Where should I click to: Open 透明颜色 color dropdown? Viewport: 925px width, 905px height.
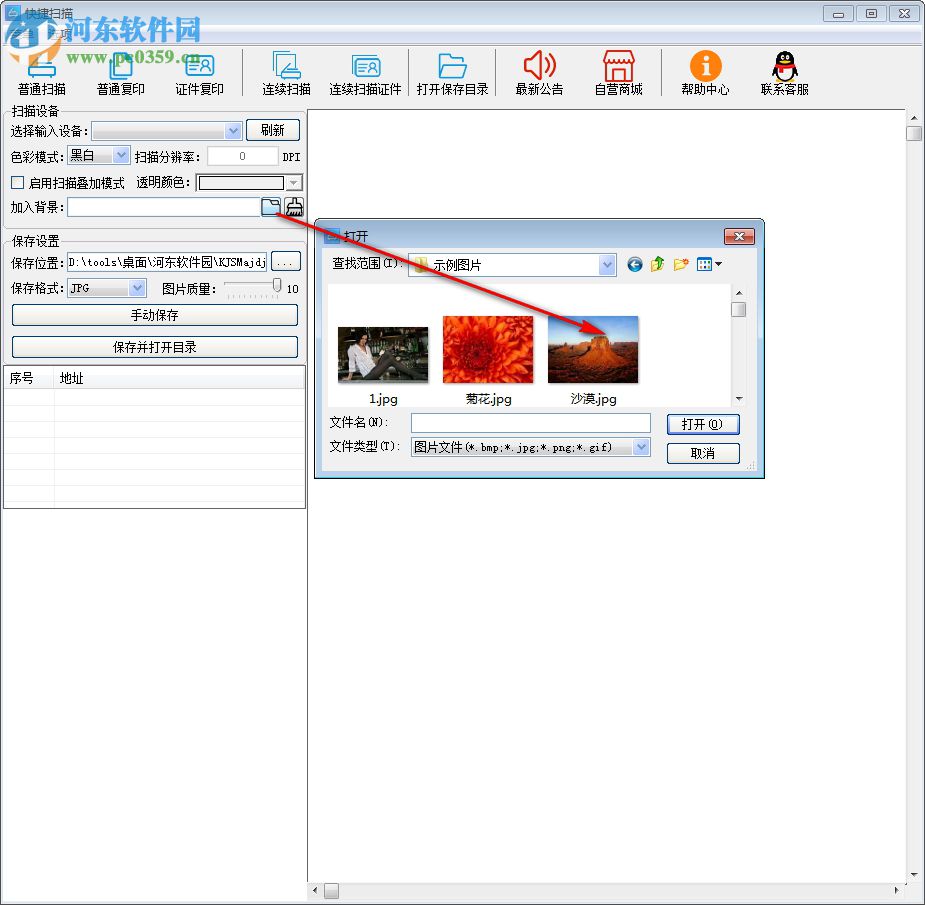(x=293, y=182)
